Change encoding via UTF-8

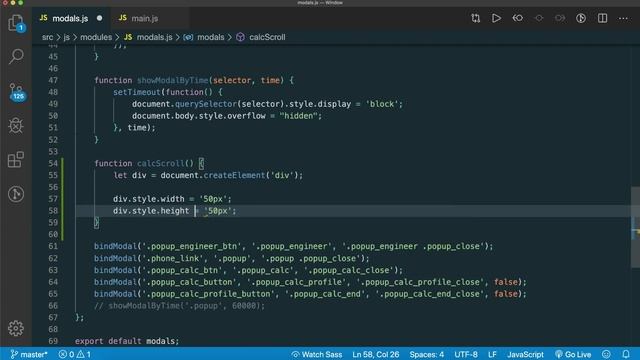466,354
